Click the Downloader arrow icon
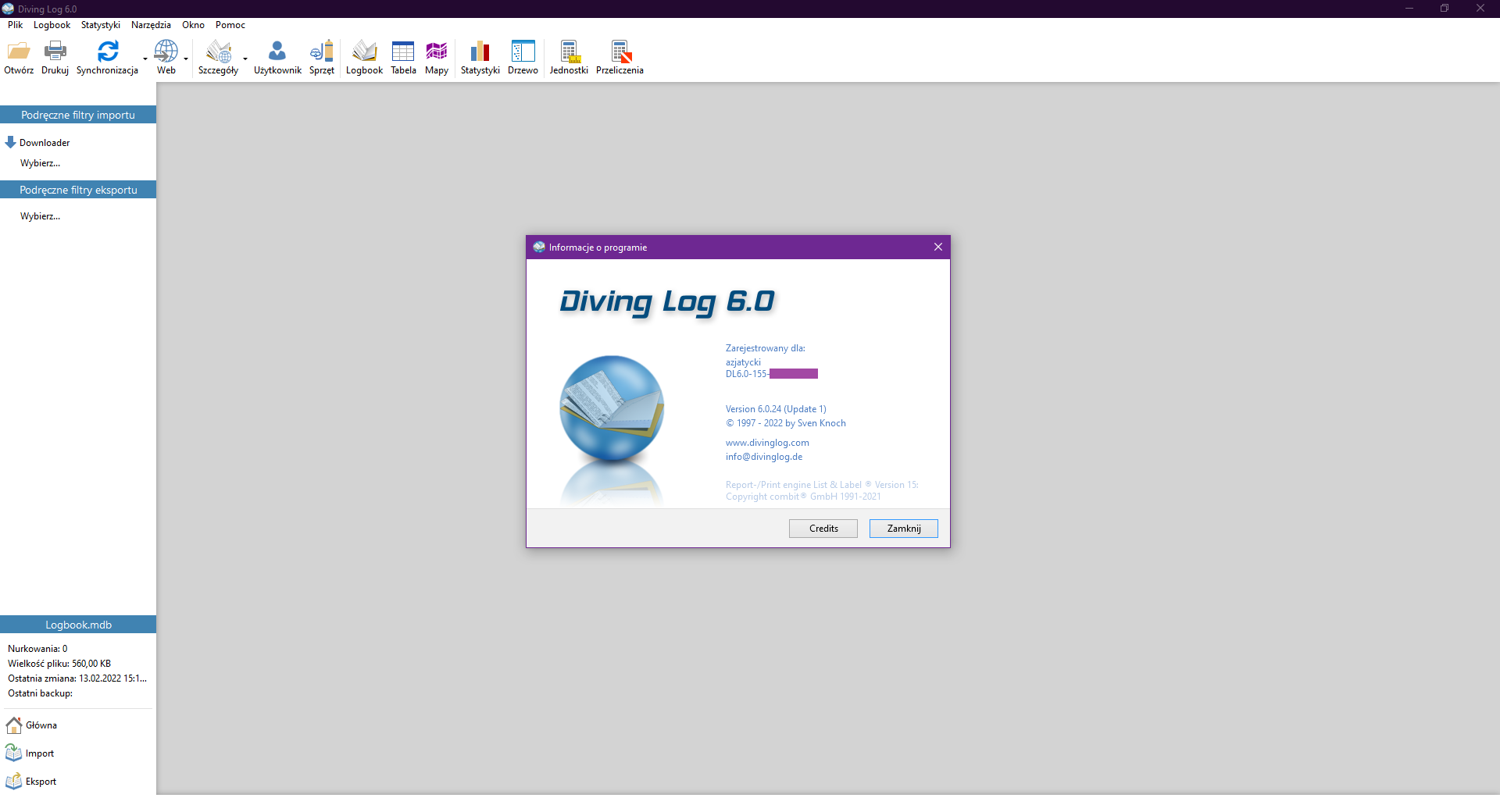This screenshot has height=812, width=1500. point(10,142)
